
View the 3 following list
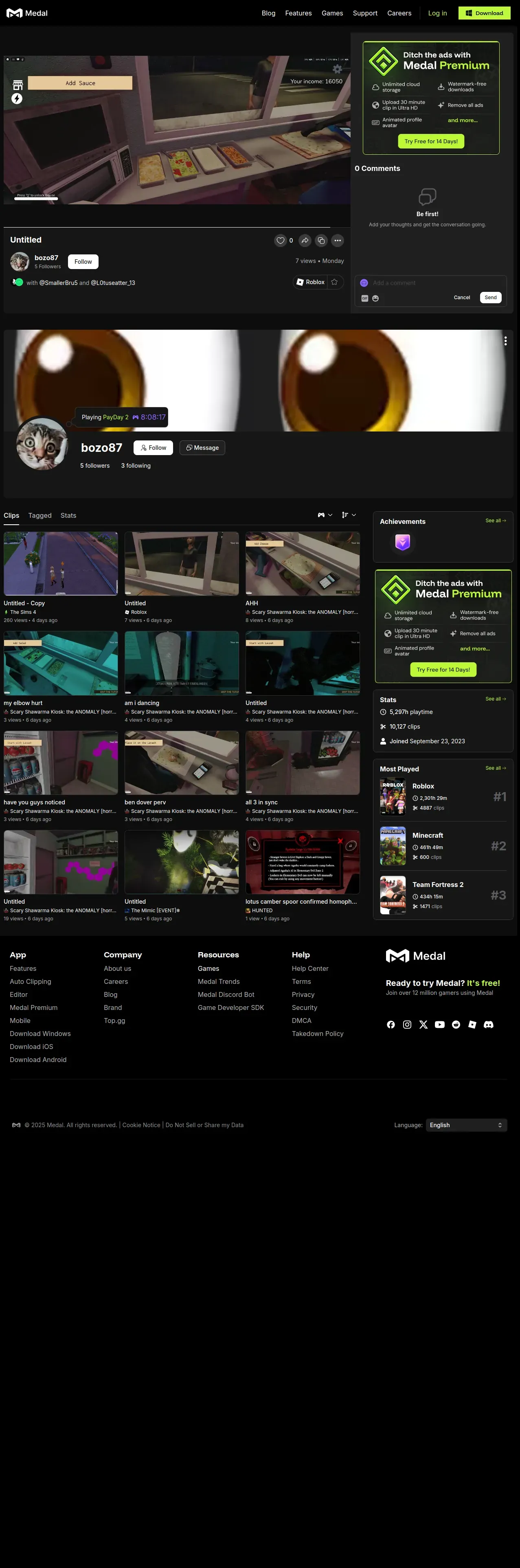136,466
